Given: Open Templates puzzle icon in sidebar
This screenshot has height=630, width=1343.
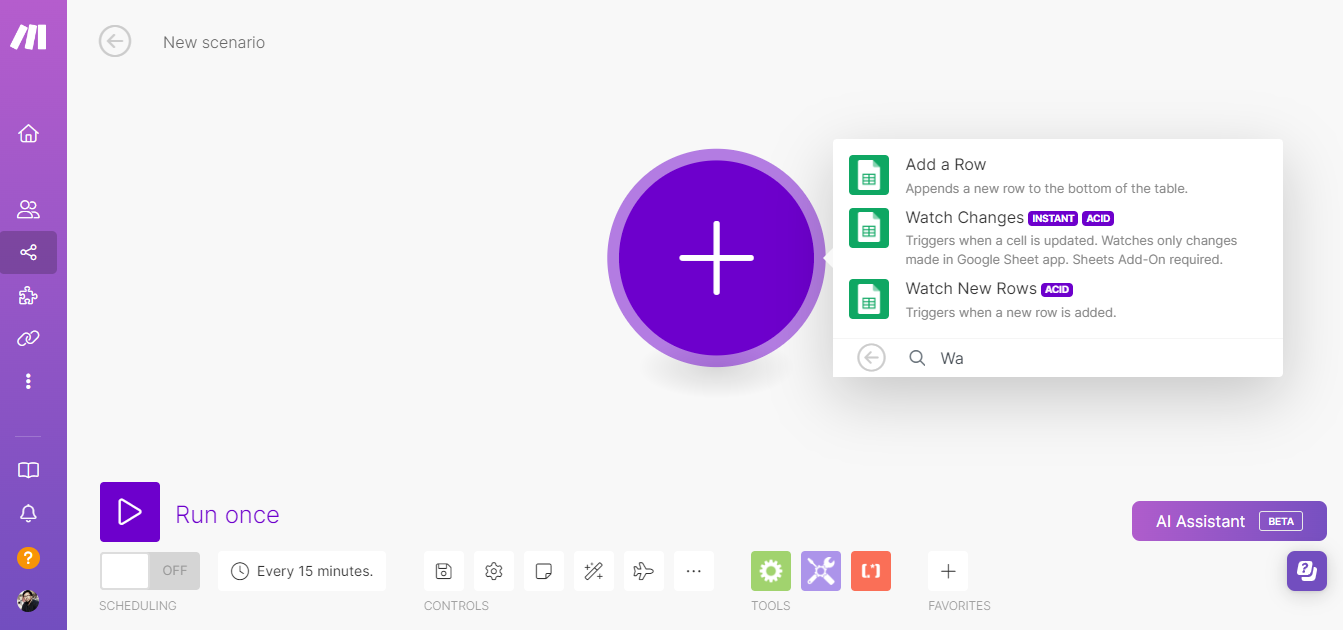Looking at the screenshot, I should click(x=28, y=296).
